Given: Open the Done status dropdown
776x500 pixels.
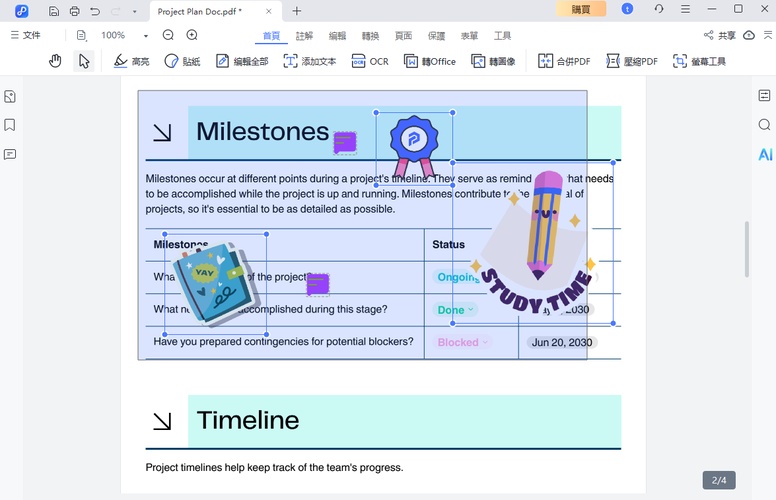Looking at the screenshot, I should [455, 310].
